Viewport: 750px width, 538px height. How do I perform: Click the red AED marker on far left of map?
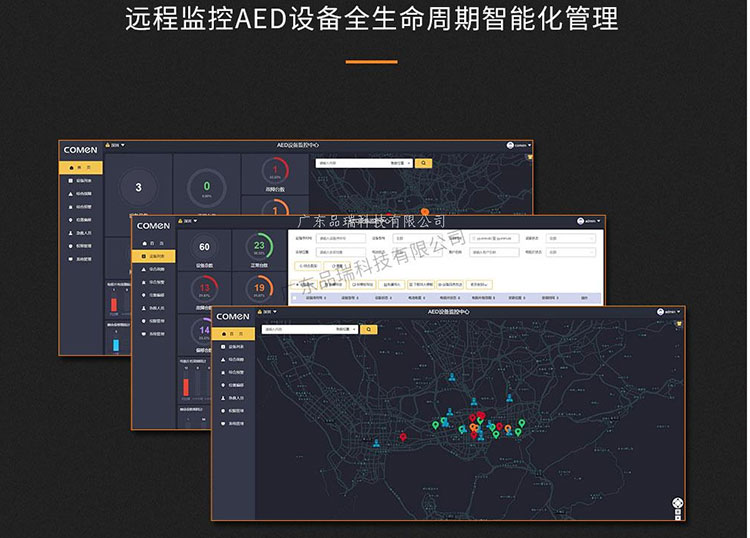click(x=403, y=436)
